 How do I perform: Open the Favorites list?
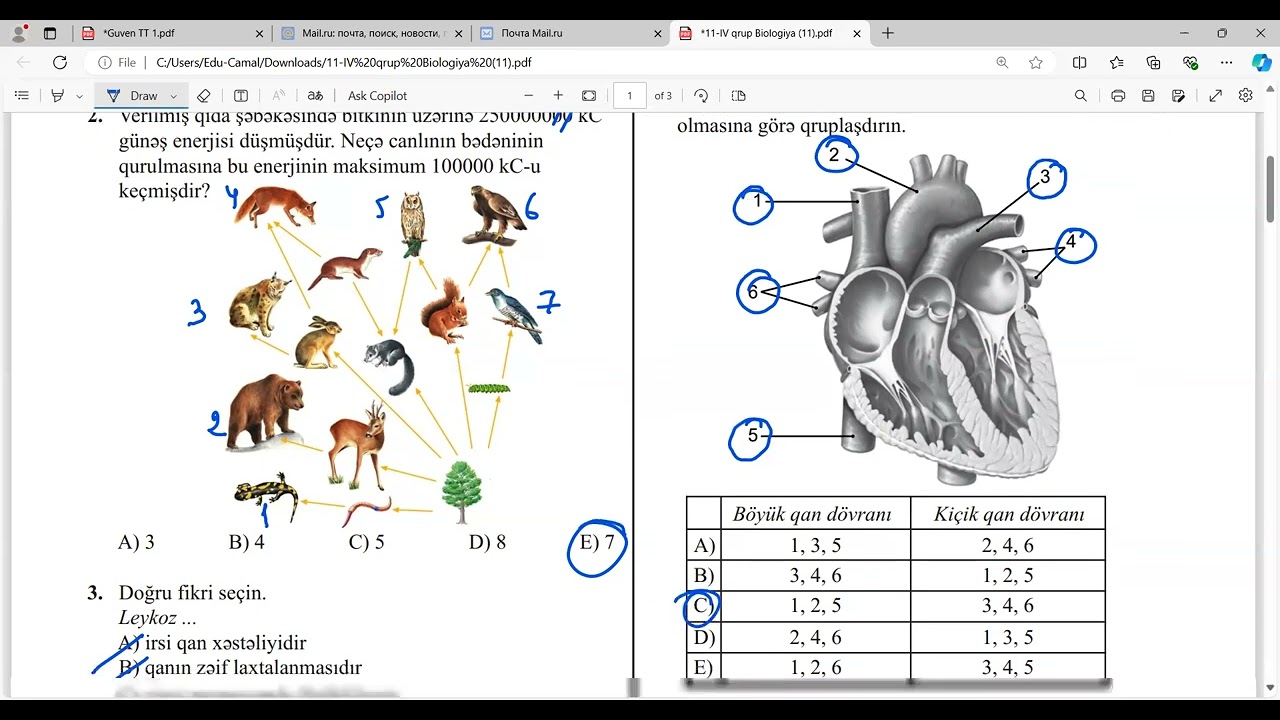1116,62
